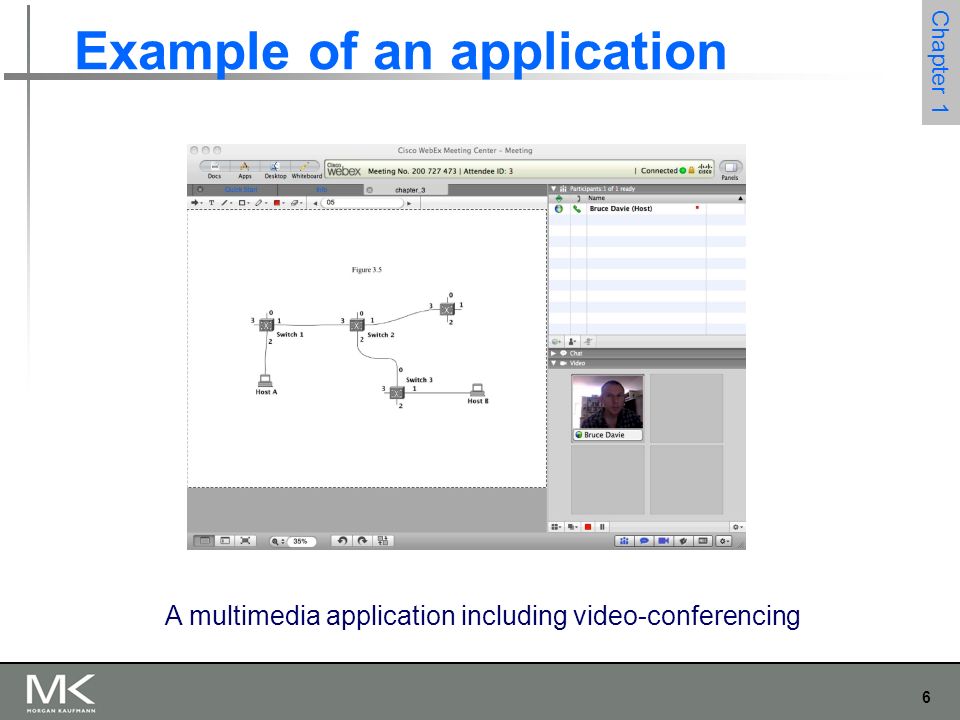Open the video panel gear options

point(738,527)
